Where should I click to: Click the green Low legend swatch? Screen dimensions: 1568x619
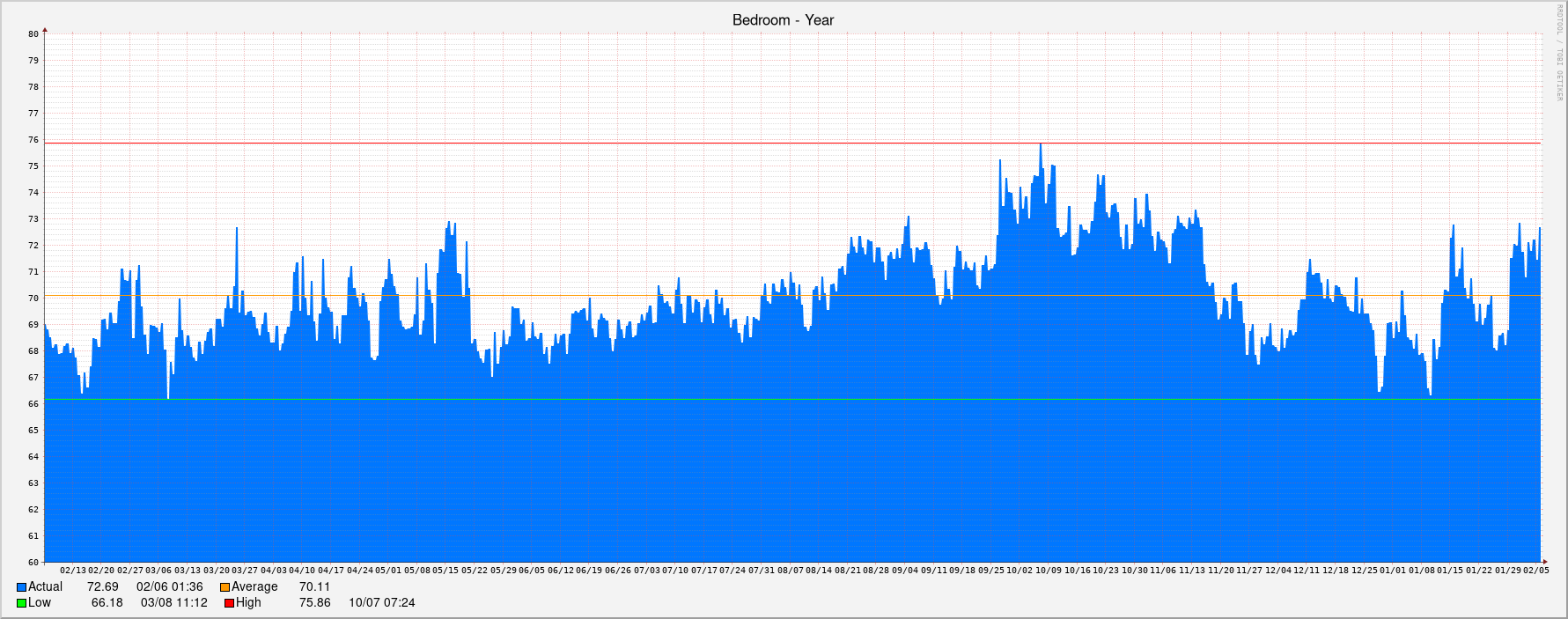21,603
